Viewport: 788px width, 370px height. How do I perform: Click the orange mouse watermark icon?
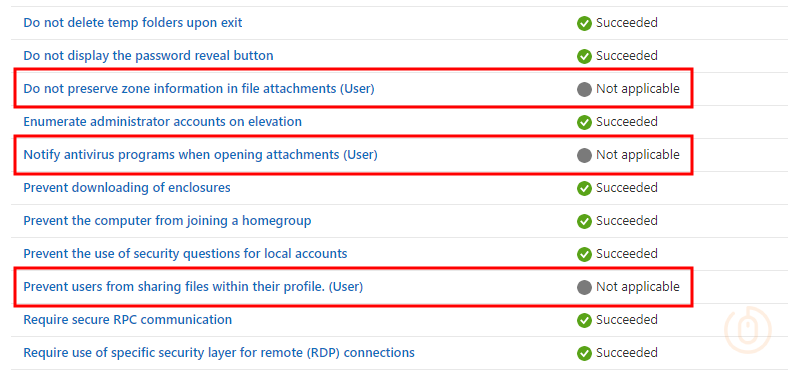747,330
